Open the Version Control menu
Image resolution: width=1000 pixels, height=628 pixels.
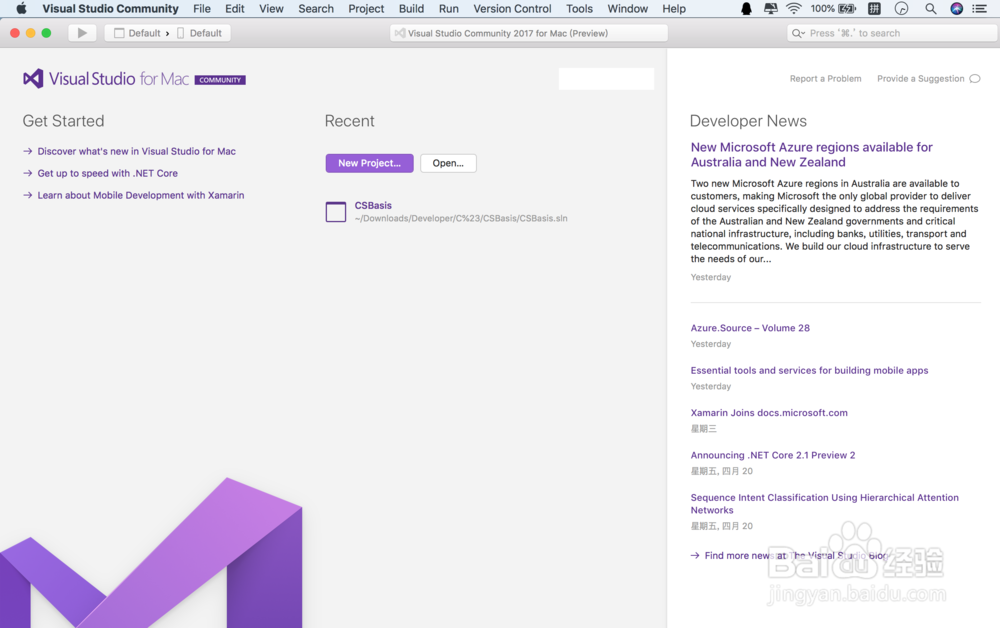(512, 9)
